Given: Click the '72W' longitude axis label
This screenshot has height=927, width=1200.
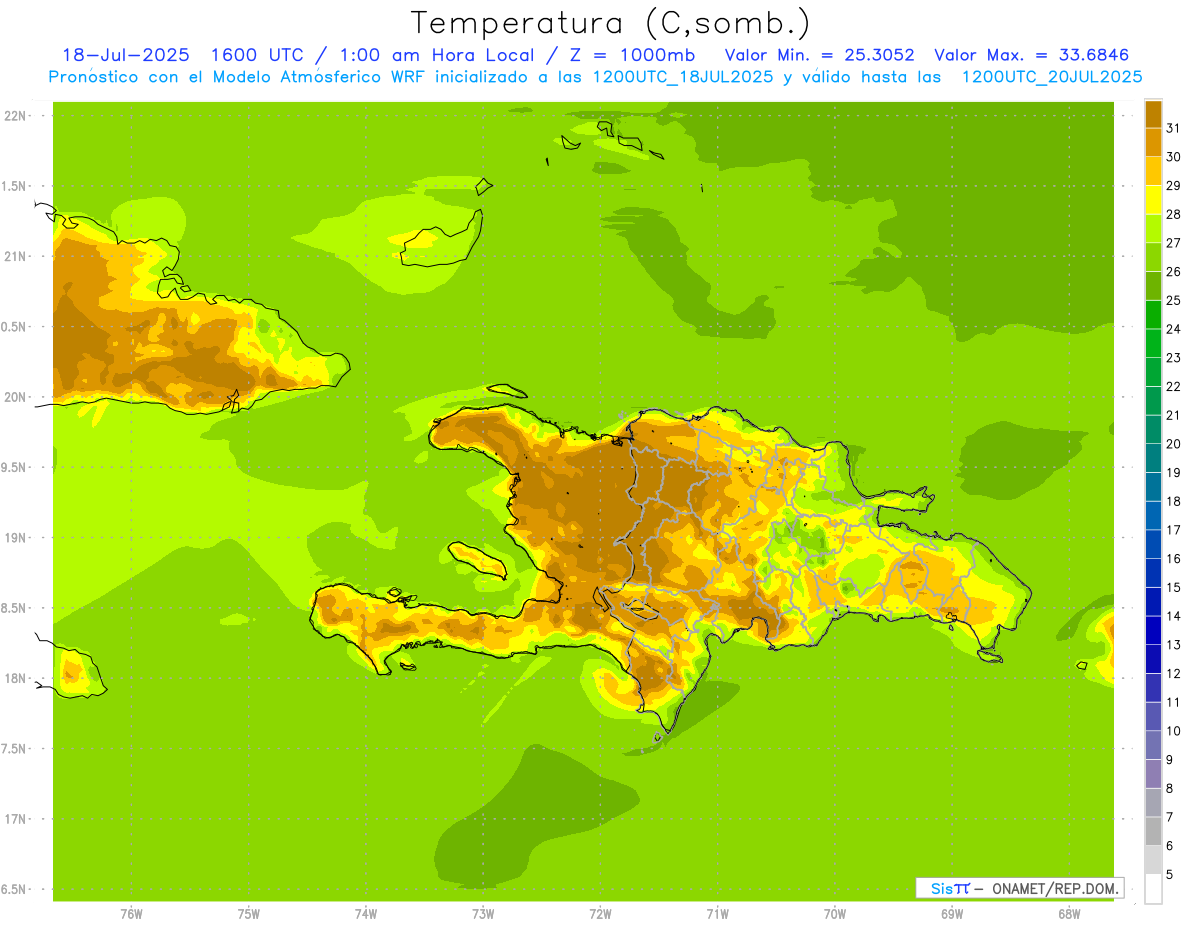Looking at the screenshot, I should click(x=600, y=913).
